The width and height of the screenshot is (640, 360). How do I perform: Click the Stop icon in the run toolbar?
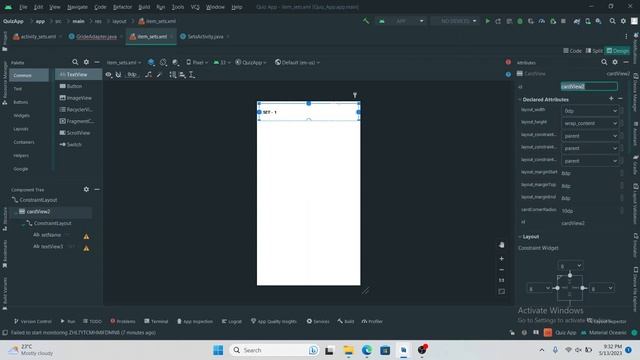pos(563,21)
